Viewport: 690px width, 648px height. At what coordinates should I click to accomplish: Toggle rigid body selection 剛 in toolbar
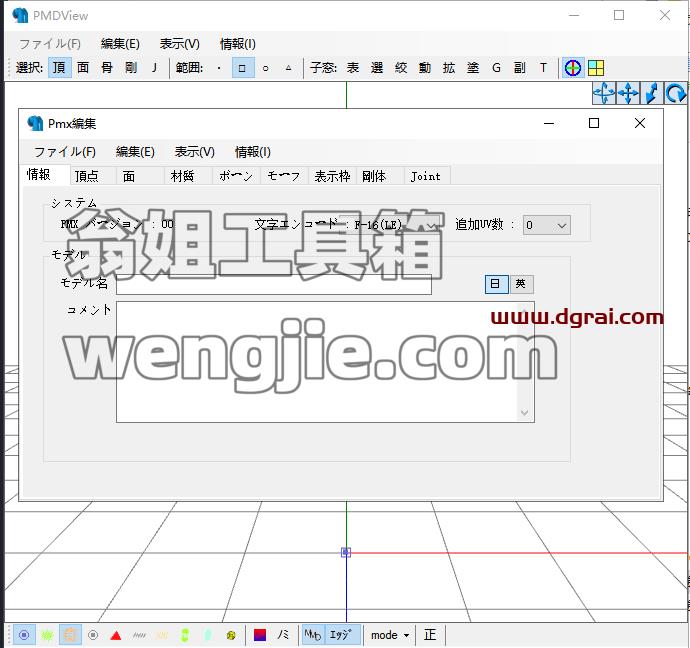coord(131,68)
